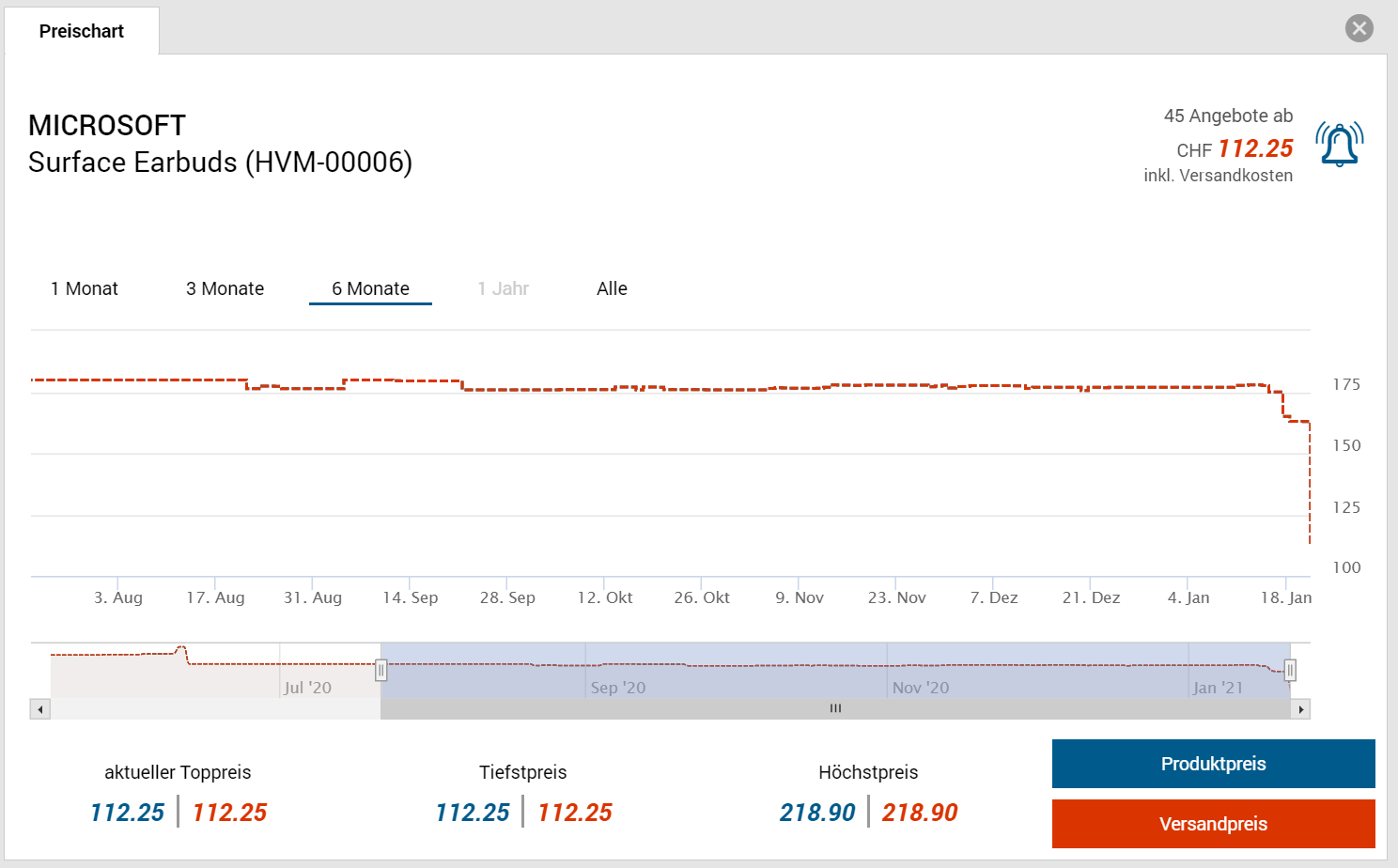Click the horizontal scrollbar grip
1398x868 pixels.
(835, 709)
